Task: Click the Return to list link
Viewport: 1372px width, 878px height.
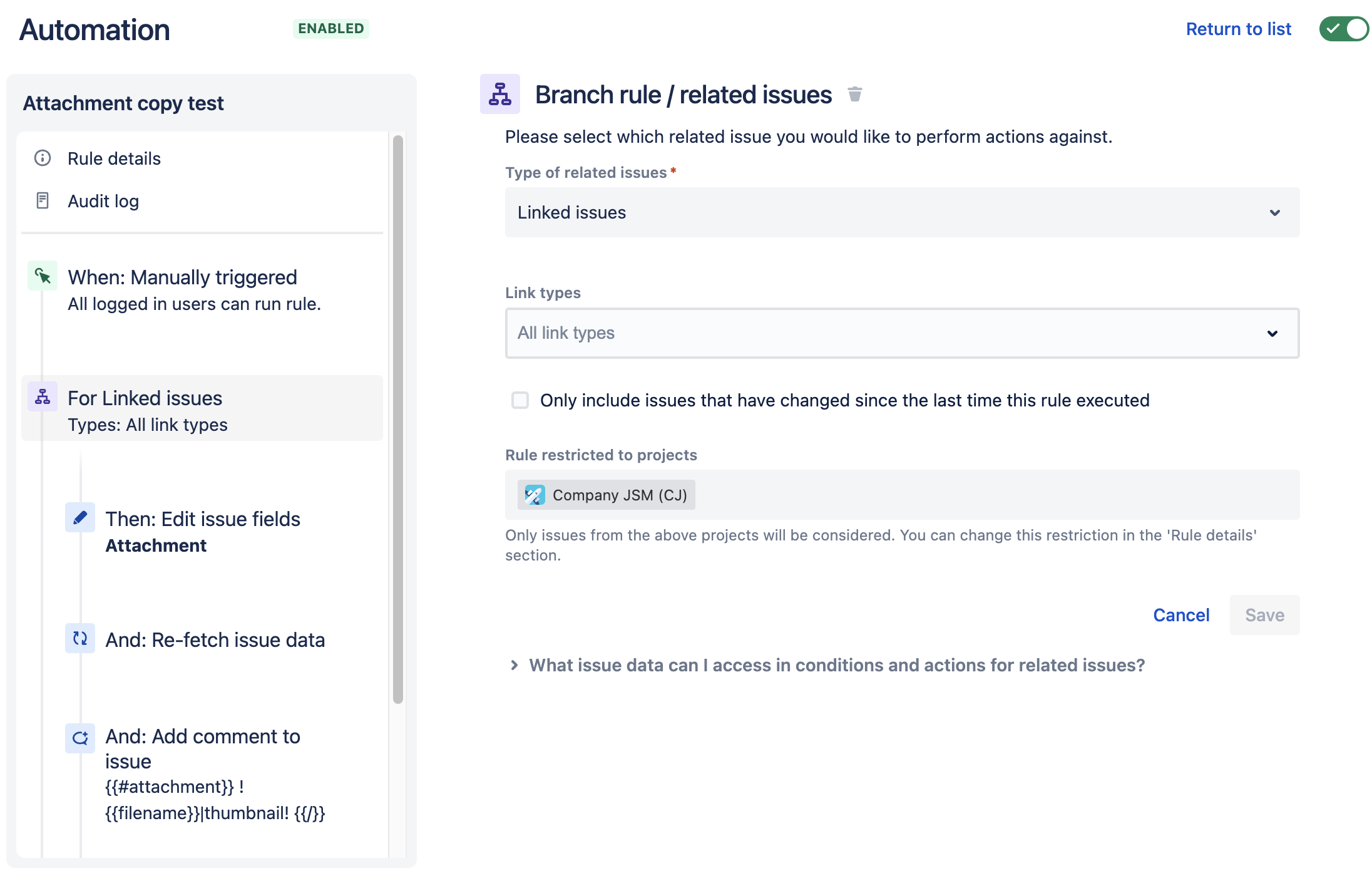Action: [1238, 29]
